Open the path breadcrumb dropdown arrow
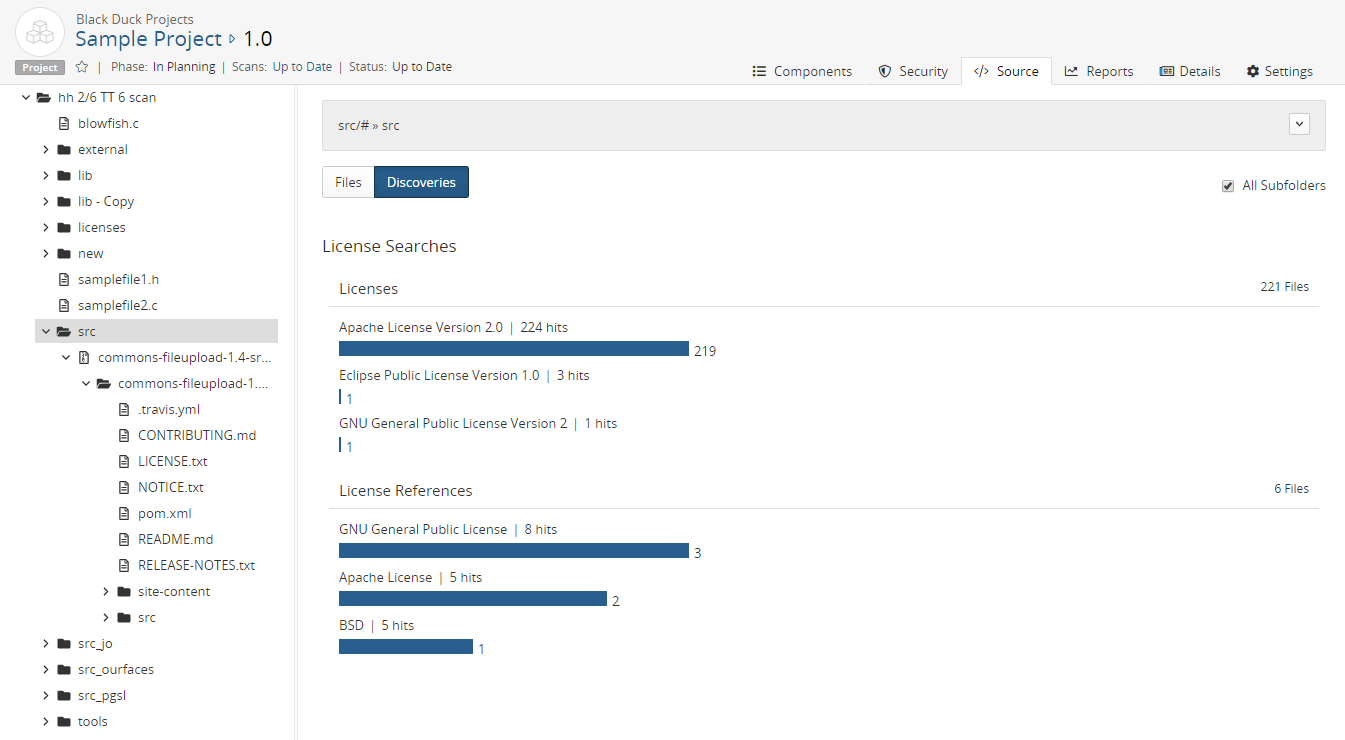This screenshot has height=740, width=1345. click(x=1299, y=124)
